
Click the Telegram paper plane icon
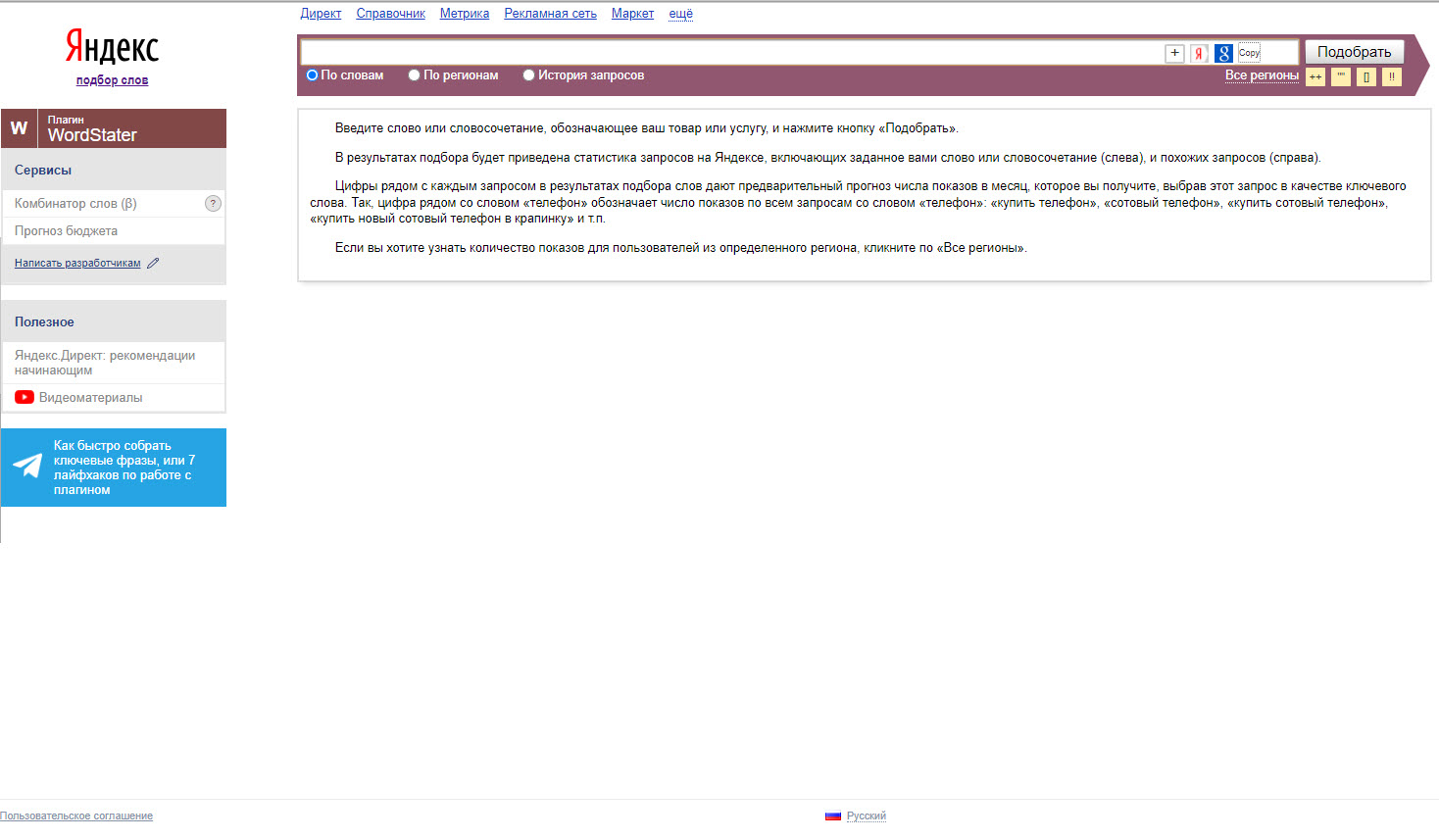click(27, 466)
